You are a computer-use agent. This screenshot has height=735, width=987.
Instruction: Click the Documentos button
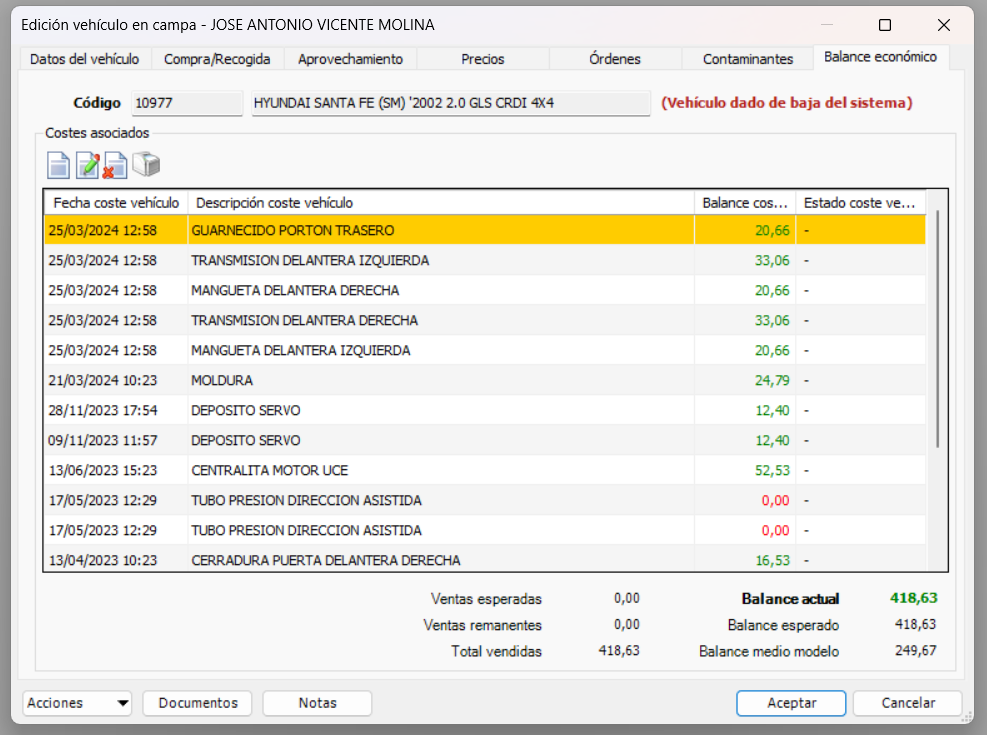197,703
